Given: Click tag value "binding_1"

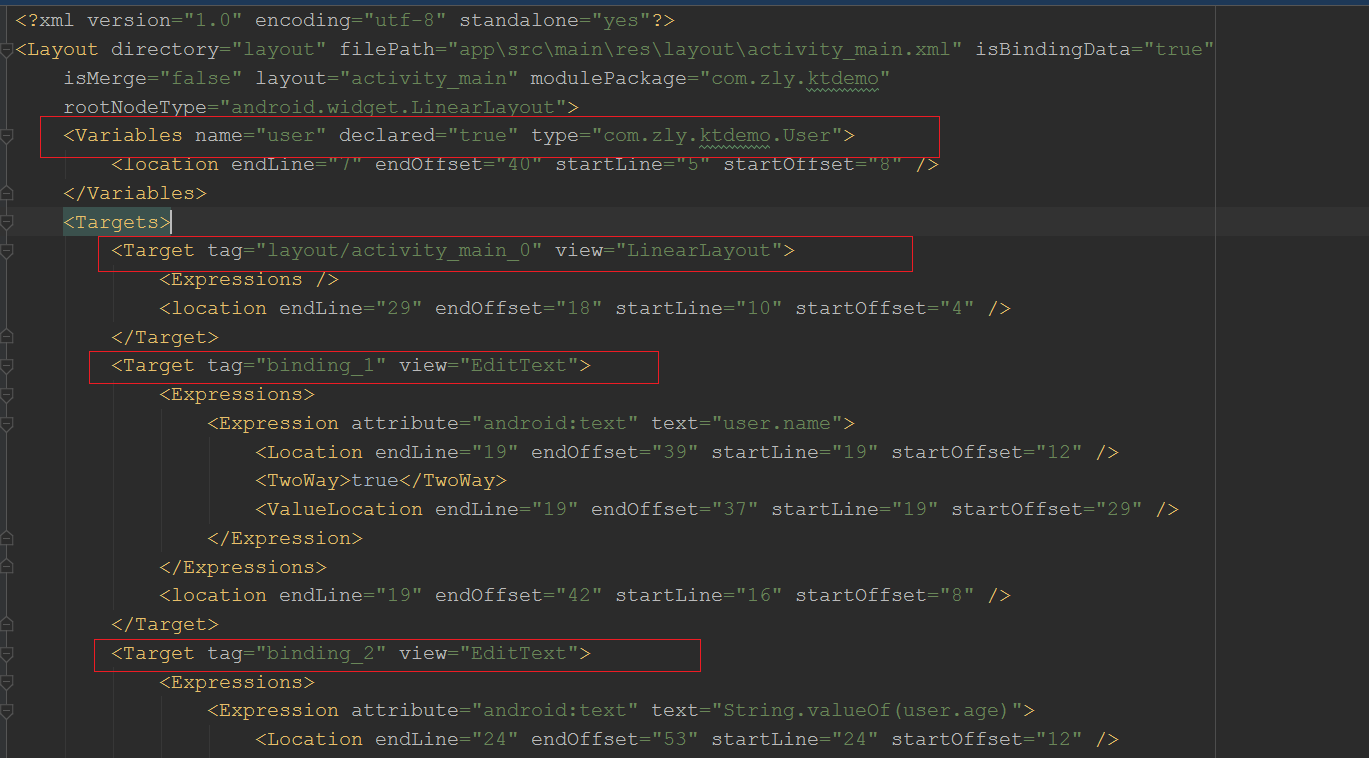Looking at the screenshot, I should (x=321, y=365).
